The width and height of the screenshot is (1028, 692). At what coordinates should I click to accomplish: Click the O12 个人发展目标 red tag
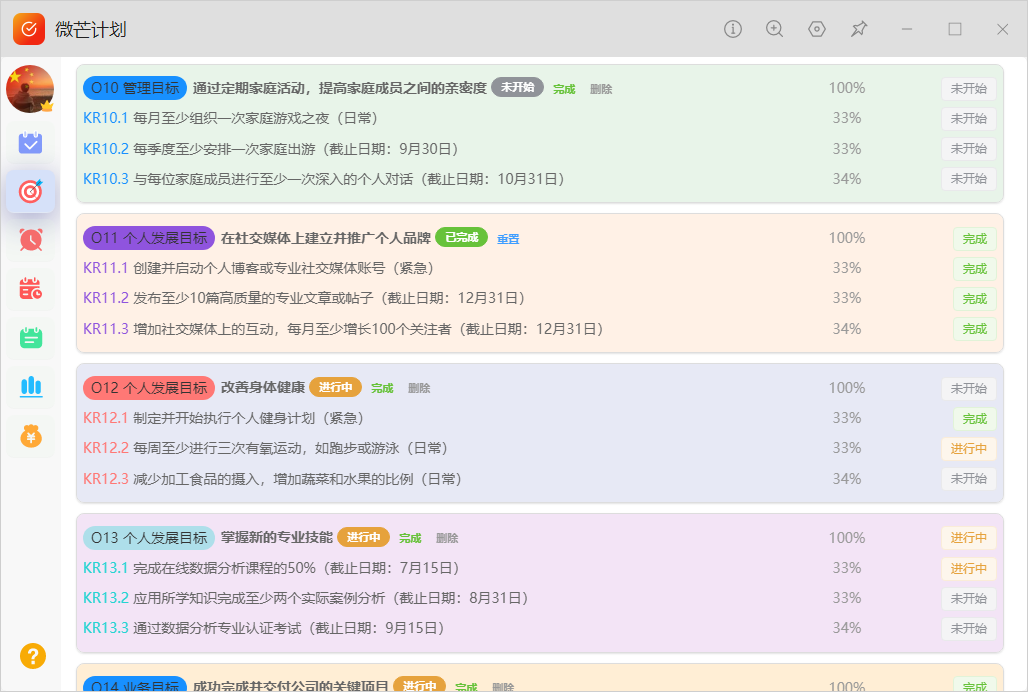(x=149, y=388)
